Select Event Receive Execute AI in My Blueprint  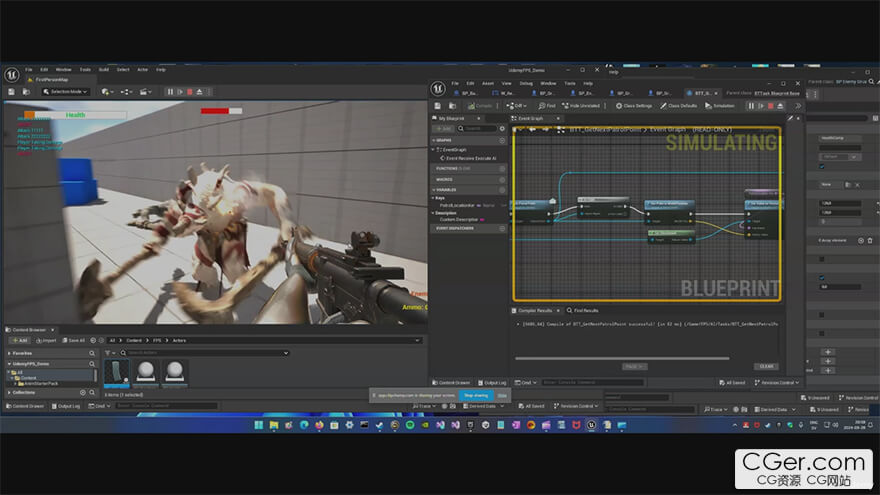coord(470,158)
